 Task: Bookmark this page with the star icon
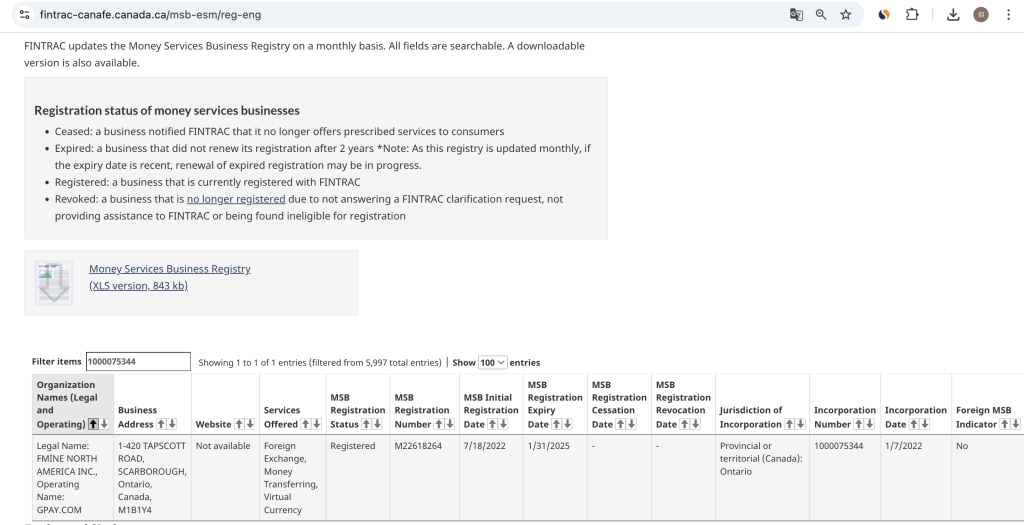pos(846,15)
